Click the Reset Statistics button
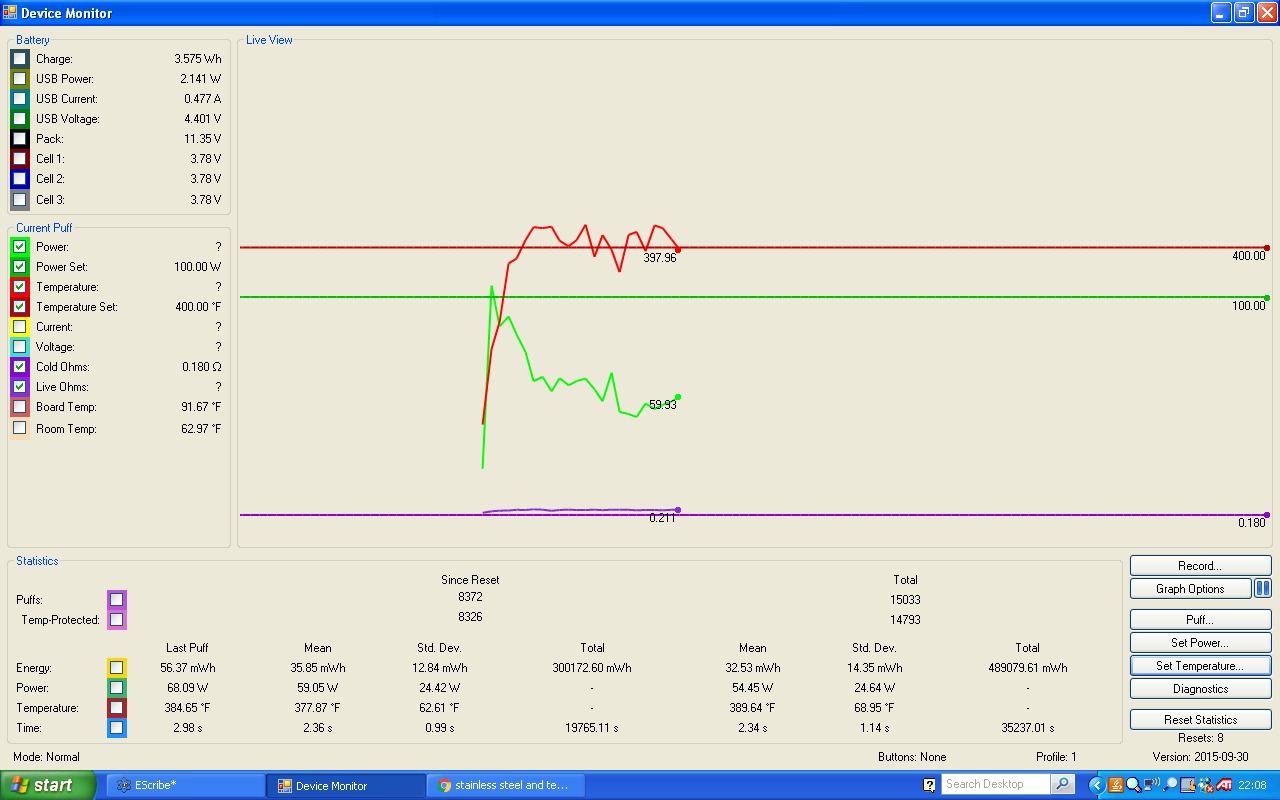Viewport: 1280px width, 800px height. click(1200, 720)
